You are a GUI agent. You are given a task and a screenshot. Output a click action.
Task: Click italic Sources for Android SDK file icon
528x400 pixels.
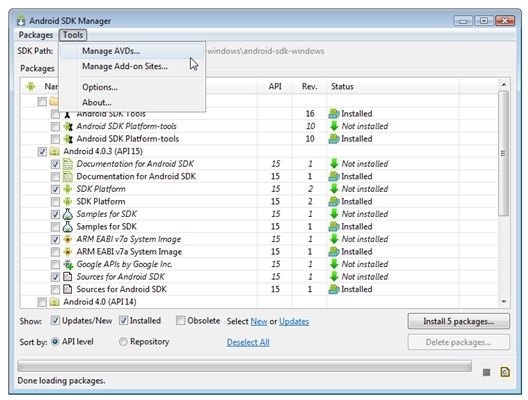click(x=68, y=277)
